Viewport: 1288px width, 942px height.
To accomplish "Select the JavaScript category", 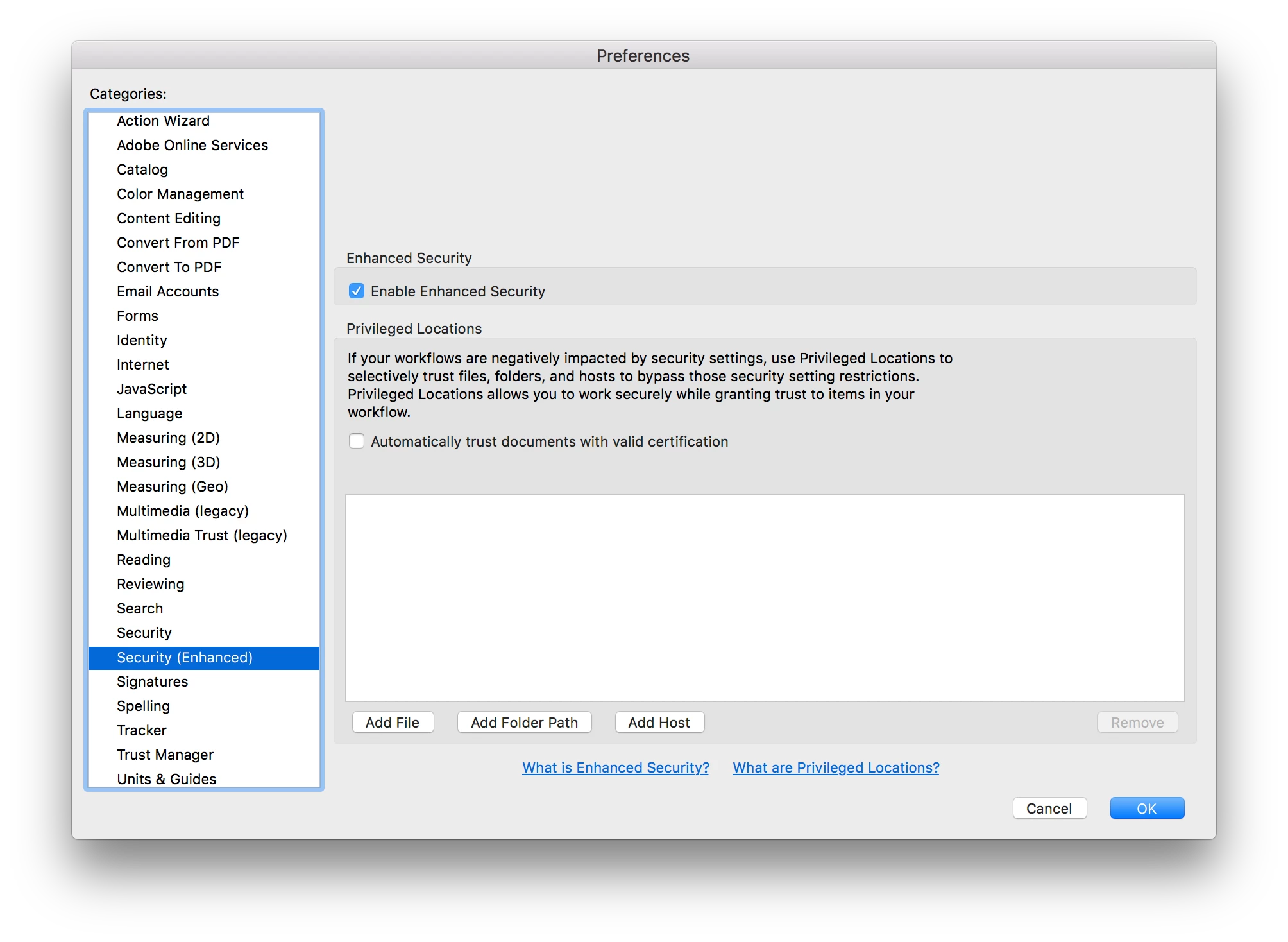I will [151, 389].
